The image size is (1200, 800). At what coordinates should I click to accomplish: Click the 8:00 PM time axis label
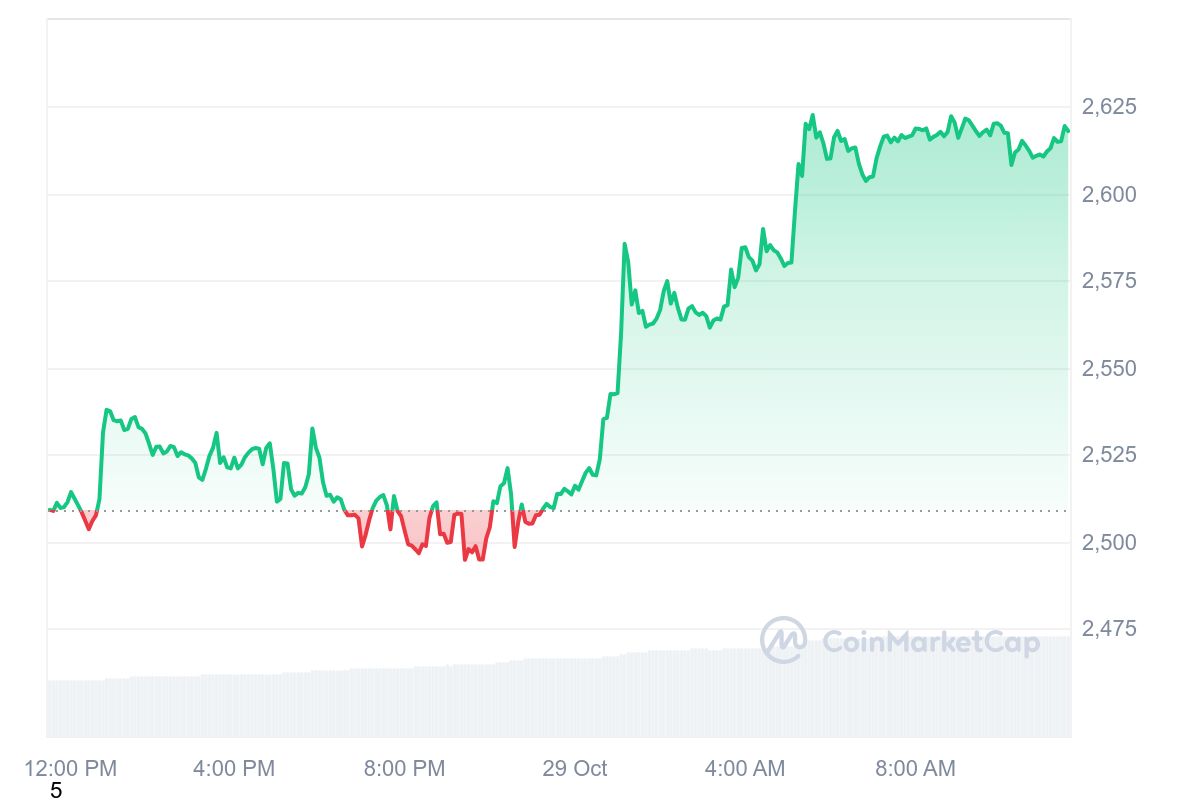pos(404,768)
